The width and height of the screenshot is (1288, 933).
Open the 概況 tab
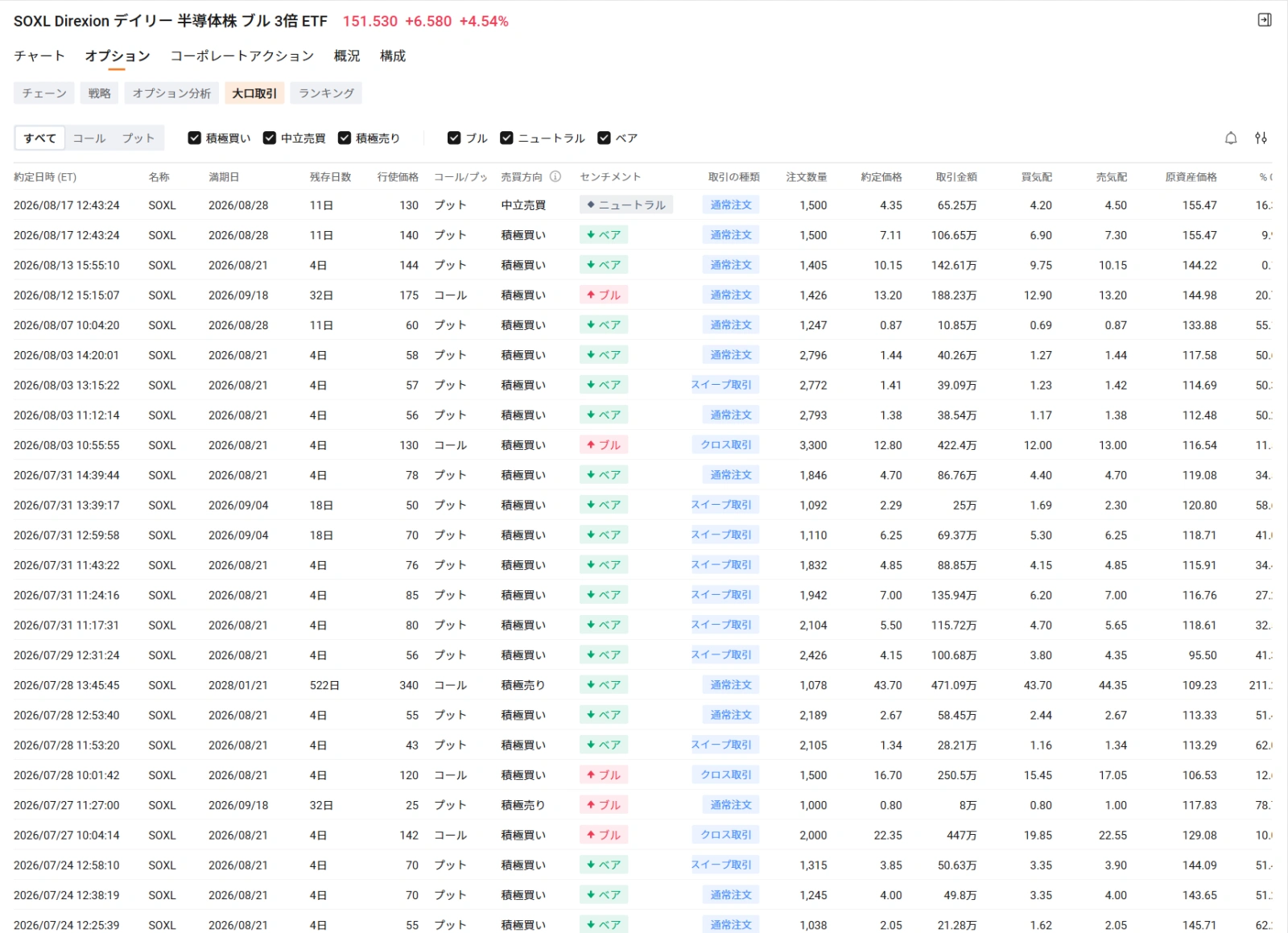[347, 56]
